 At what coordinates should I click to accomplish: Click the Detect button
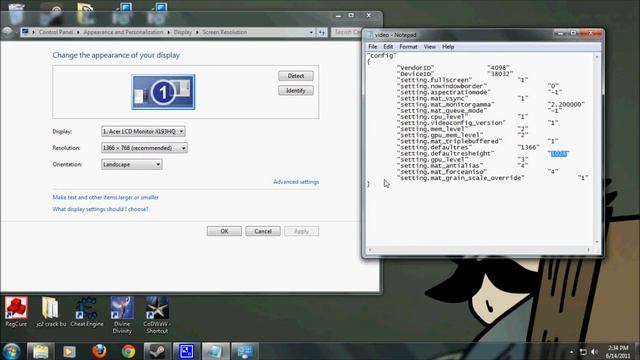coord(296,76)
